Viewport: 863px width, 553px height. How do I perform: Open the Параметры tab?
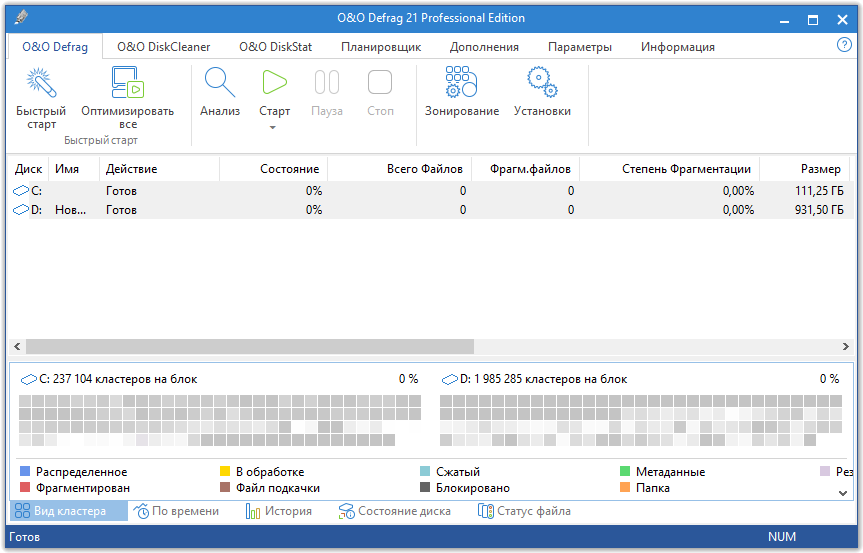tap(580, 47)
